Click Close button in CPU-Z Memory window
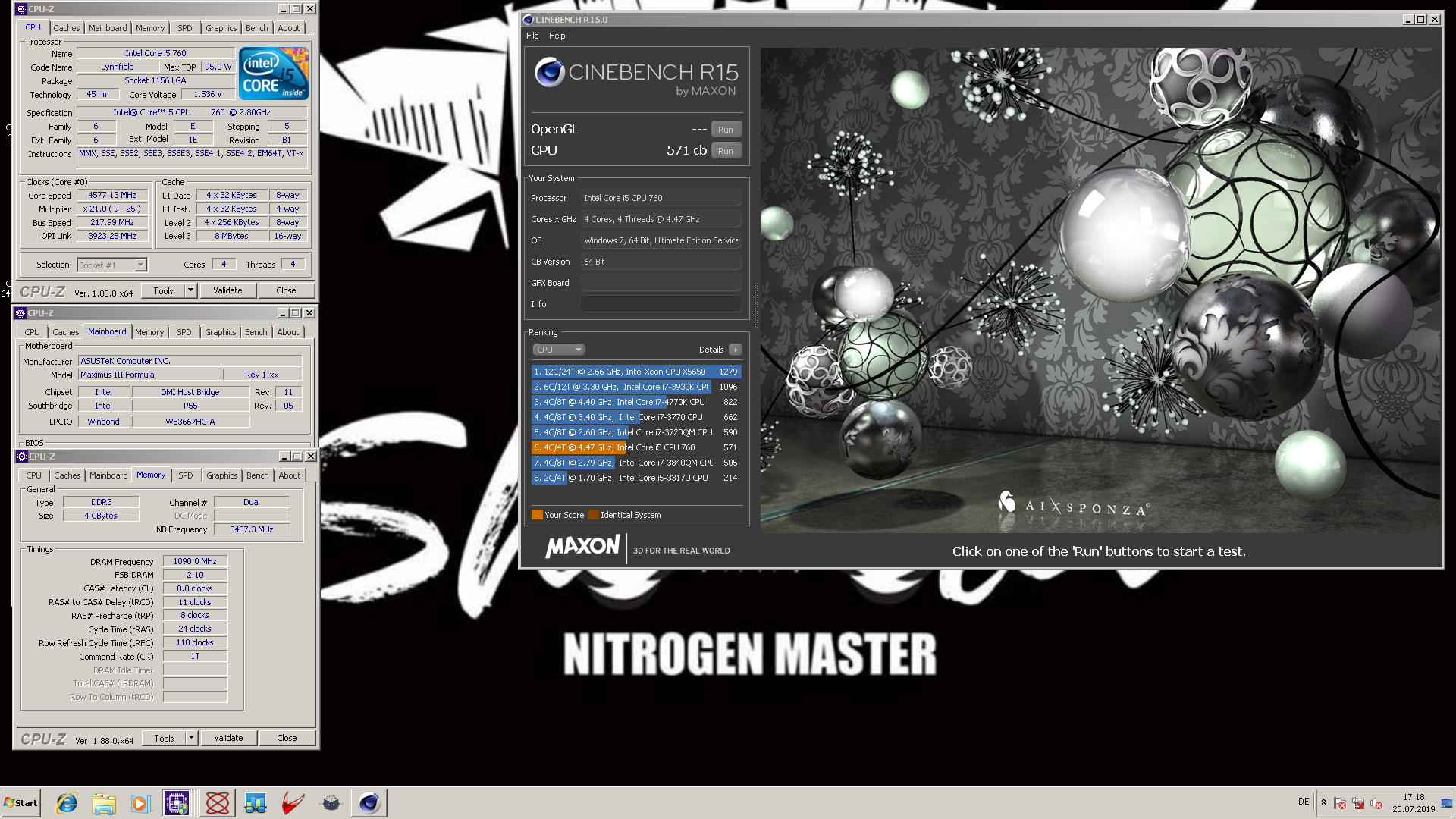 click(287, 738)
